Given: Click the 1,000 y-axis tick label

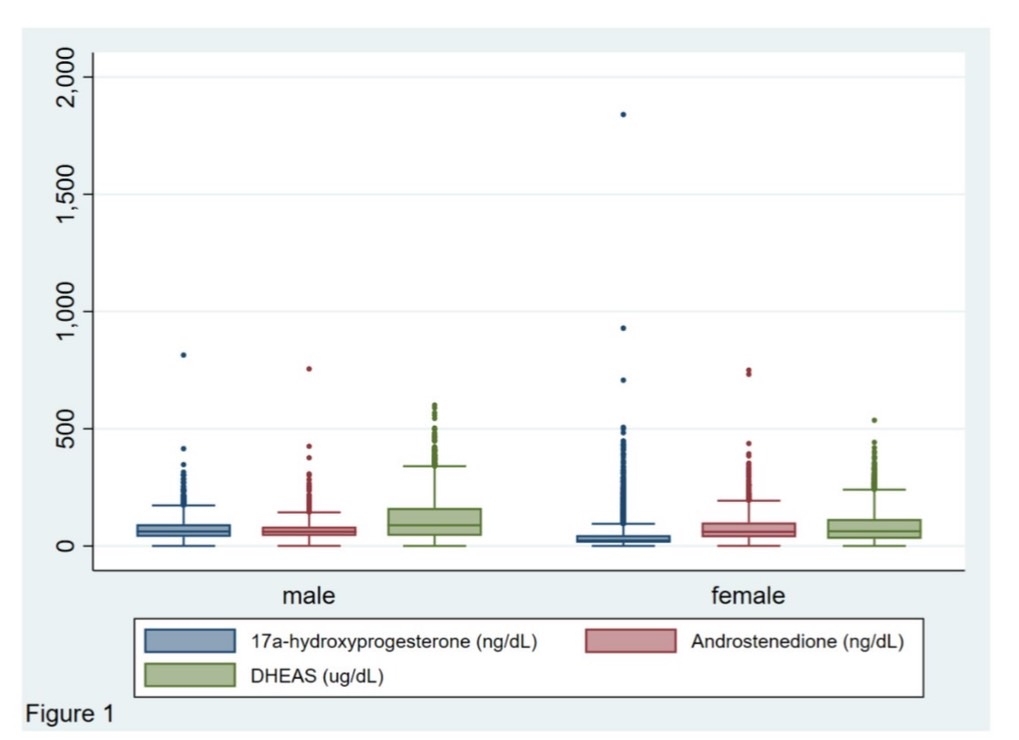Looking at the screenshot, I should pyautogui.click(x=68, y=311).
